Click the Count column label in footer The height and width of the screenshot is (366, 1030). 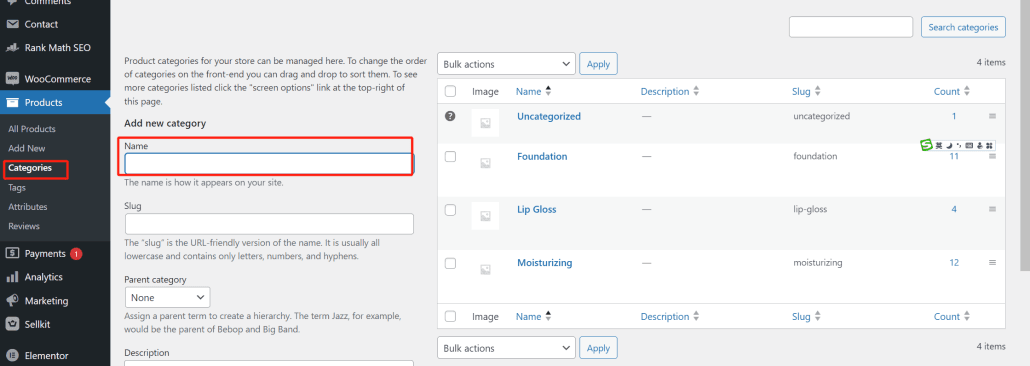(x=947, y=316)
